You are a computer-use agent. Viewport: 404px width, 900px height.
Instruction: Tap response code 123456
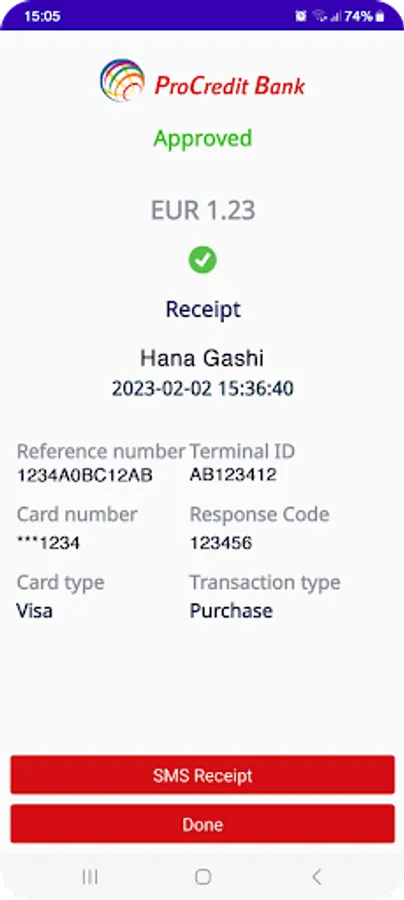coord(221,543)
